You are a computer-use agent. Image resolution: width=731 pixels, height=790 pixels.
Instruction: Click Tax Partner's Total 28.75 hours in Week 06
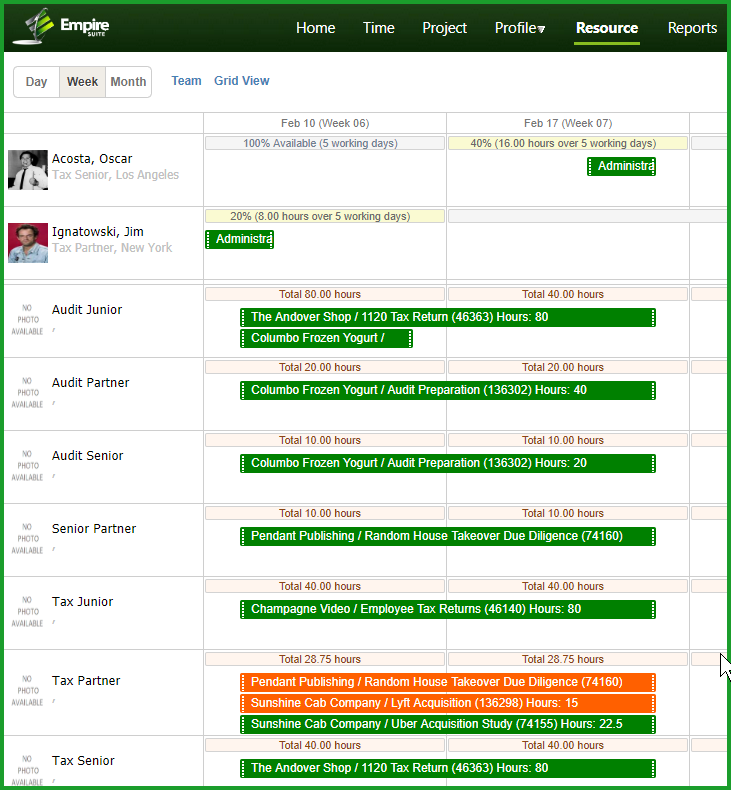tap(324, 659)
